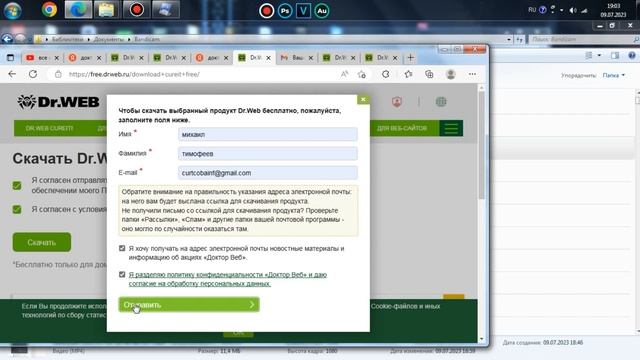640x360 pixels.
Task: Launch Google Chrome from the taskbar
Action: coord(49,9)
